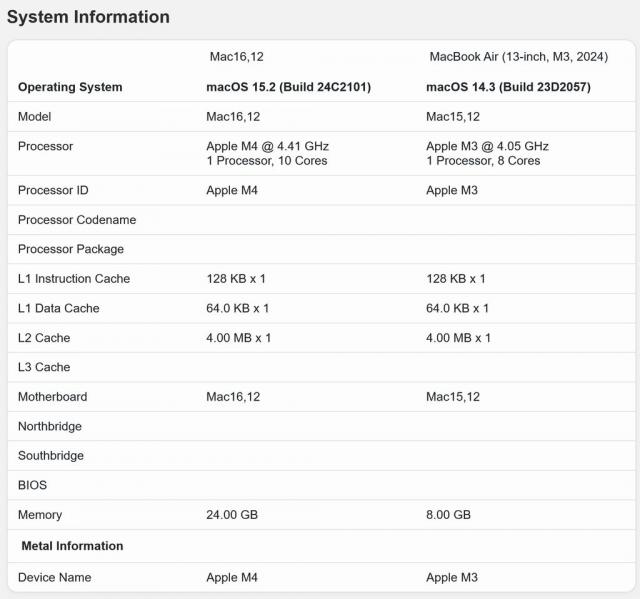Click the Northbridge row label

50,426
